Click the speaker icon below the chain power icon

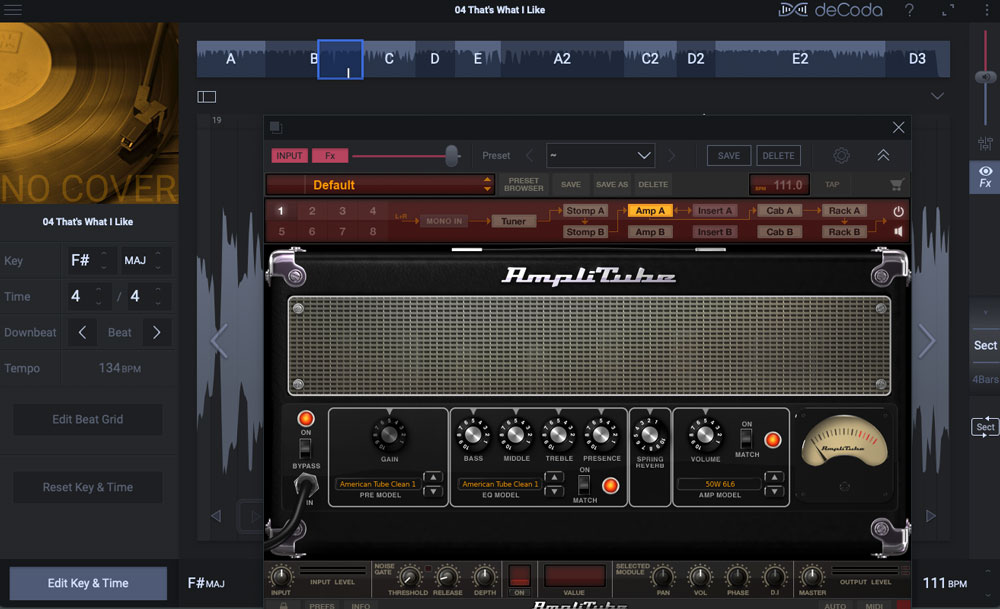tap(898, 231)
